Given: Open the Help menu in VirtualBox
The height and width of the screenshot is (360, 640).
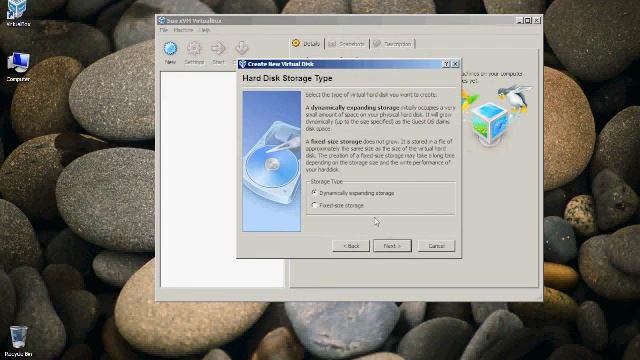Looking at the screenshot, I should tap(204, 30).
